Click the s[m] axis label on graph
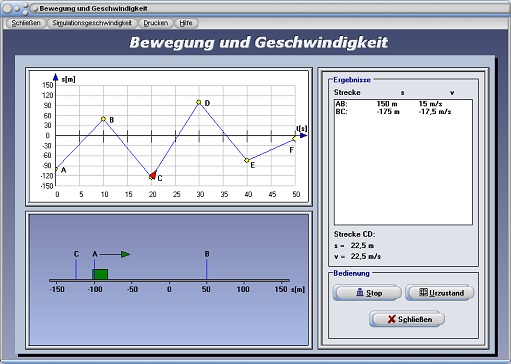511x364 pixels. [x=69, y=79]
